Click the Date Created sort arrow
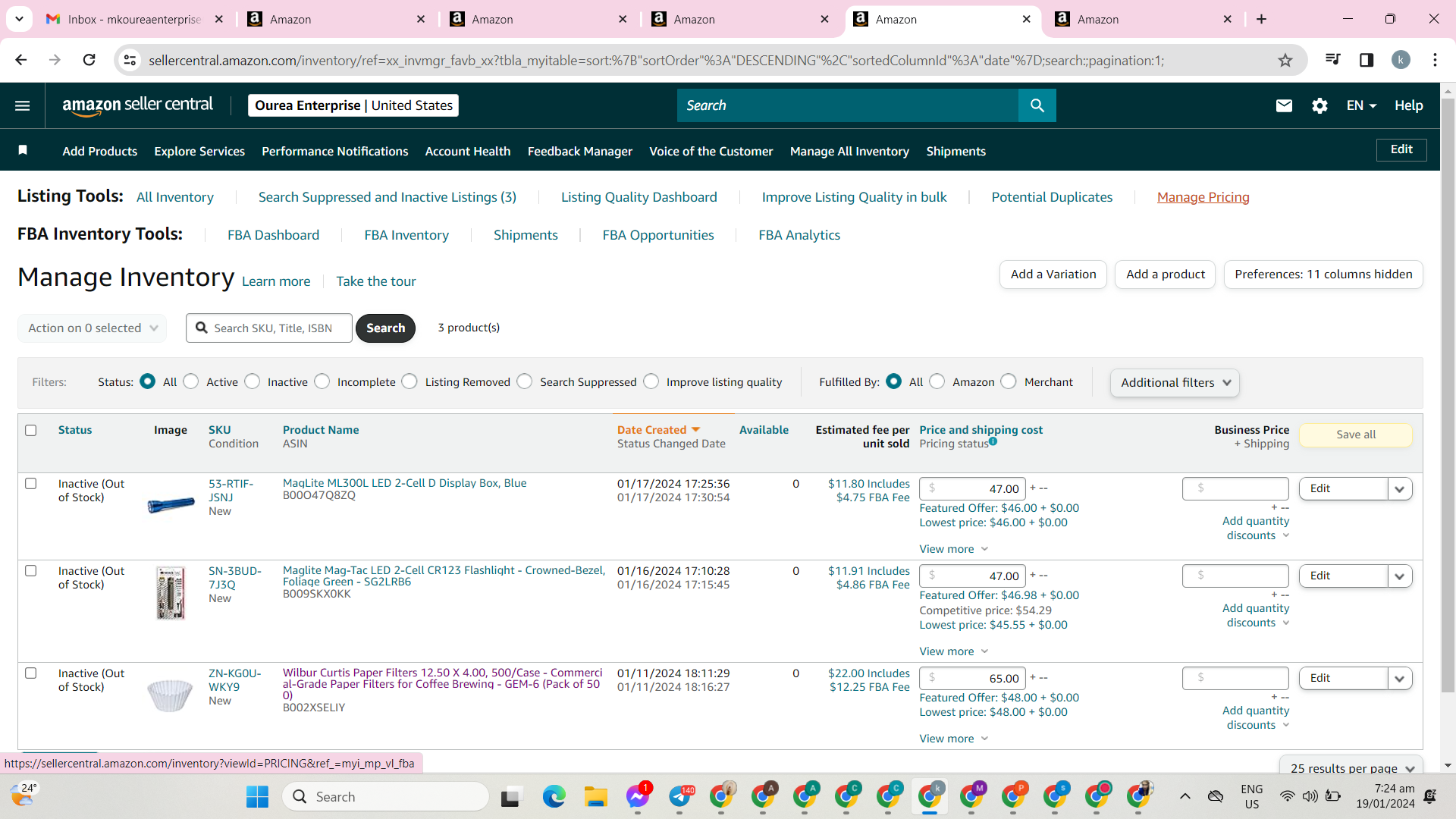 pos(695,430)
